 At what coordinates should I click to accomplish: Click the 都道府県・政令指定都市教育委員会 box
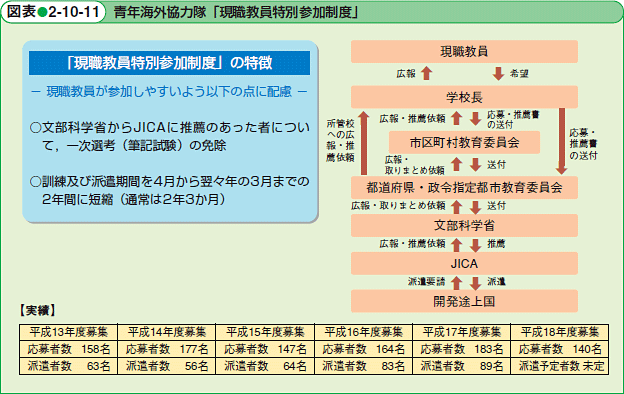tap(464, 187)
